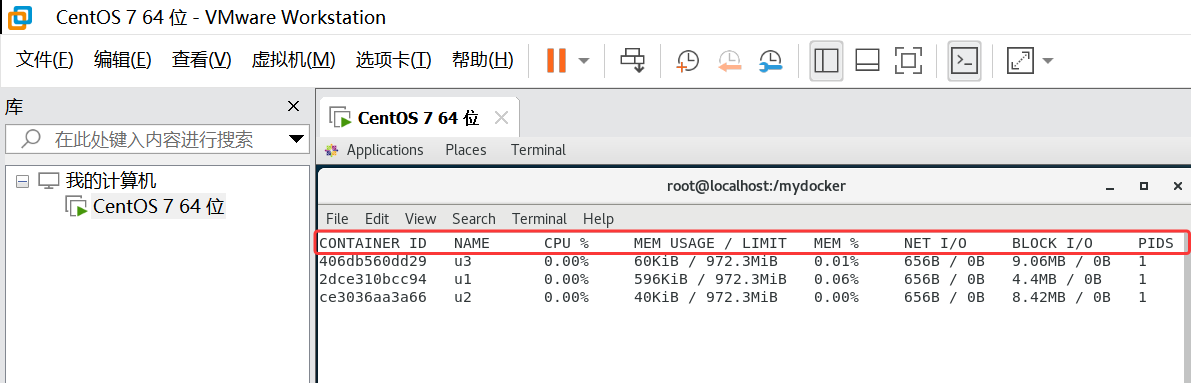Open the 选项卡(T) menu
Image resolution: width=1191 pixels, height=383 pixels.
[x=393, y=60]
